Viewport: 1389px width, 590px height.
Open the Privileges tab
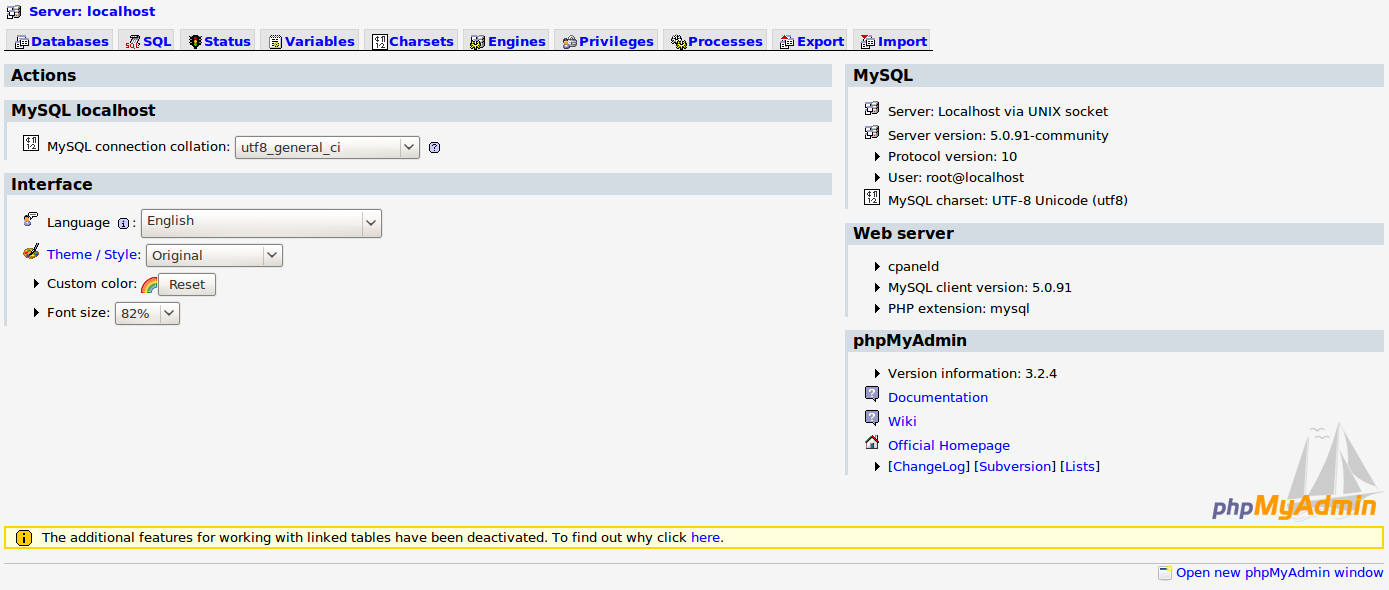click(608, 41)
